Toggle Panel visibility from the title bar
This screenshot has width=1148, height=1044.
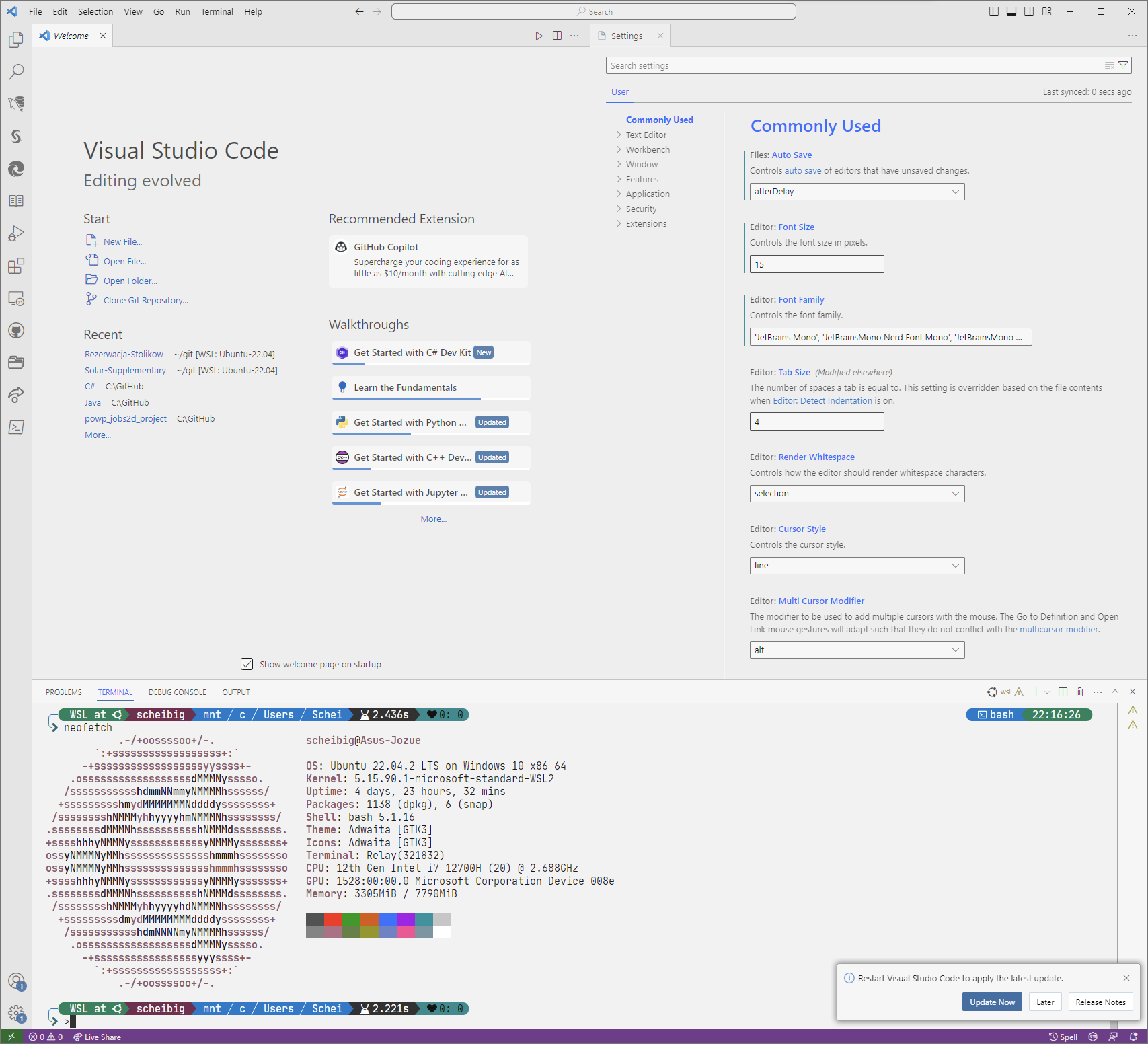click(1011, 11)
